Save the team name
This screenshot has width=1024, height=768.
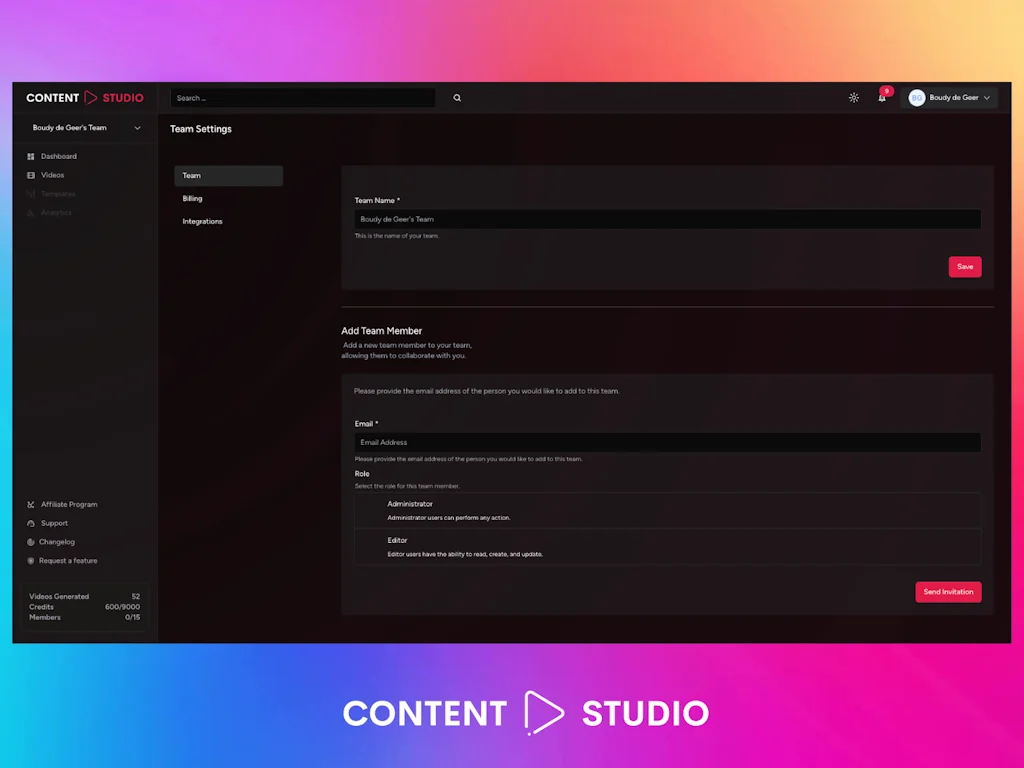coord(964,267)
